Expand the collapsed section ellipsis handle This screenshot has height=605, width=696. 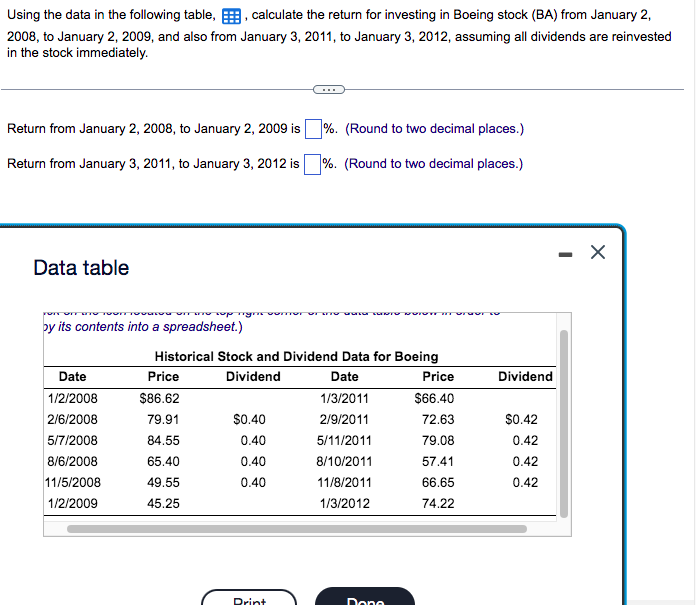(328, 90)
